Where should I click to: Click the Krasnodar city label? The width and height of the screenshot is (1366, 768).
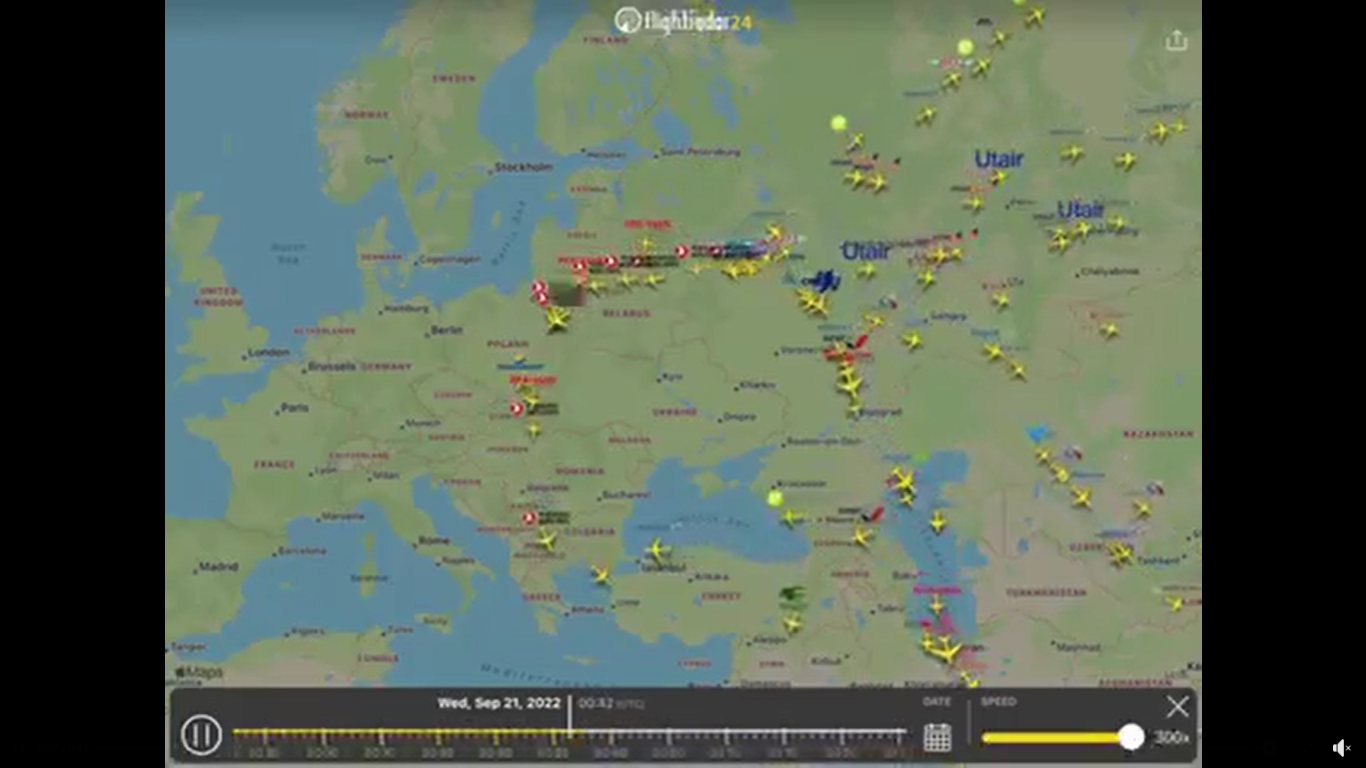coord(801,483)
